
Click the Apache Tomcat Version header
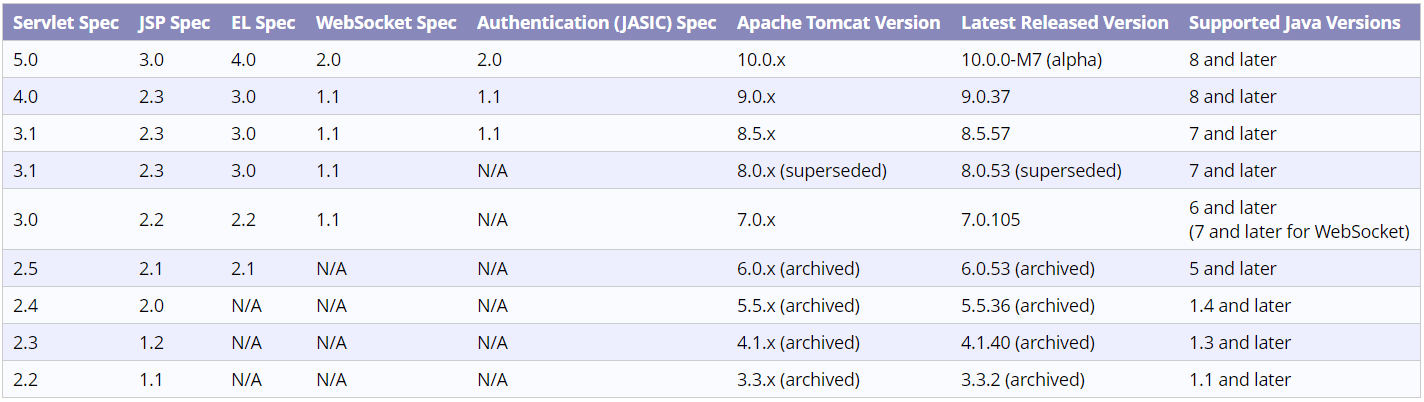(838, 22)
